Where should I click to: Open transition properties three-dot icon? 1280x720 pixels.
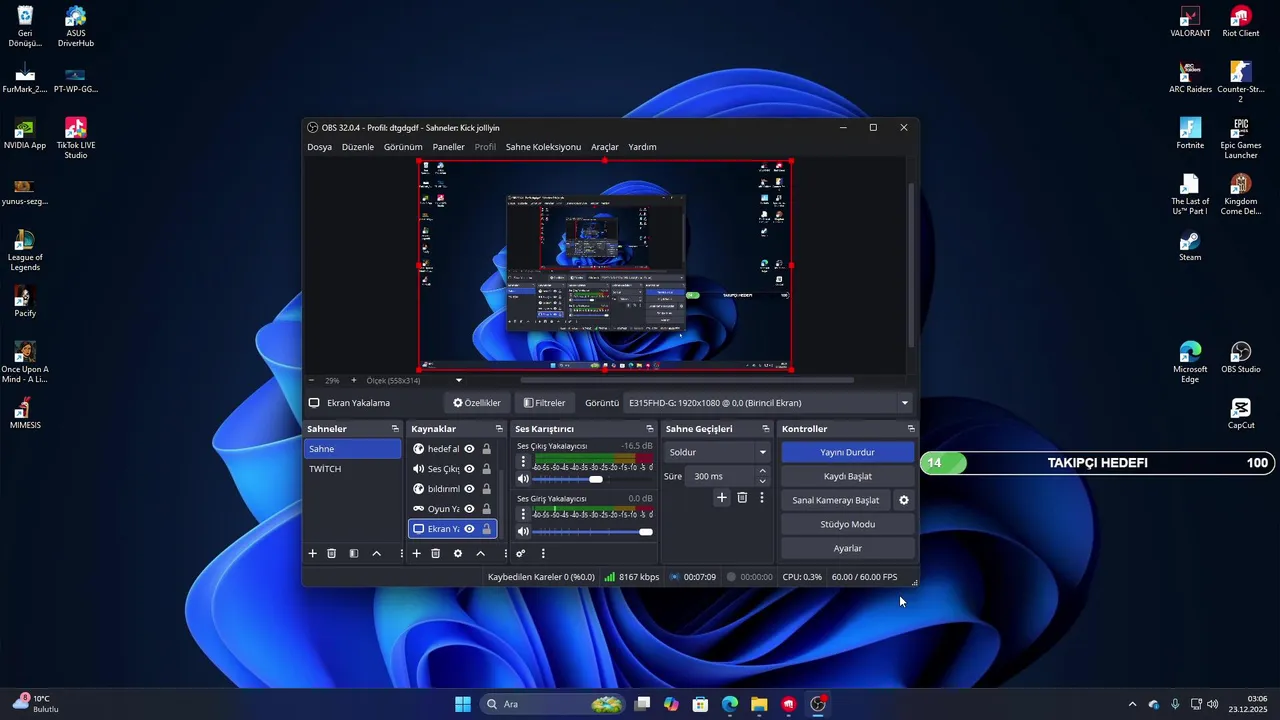point(761,497)
